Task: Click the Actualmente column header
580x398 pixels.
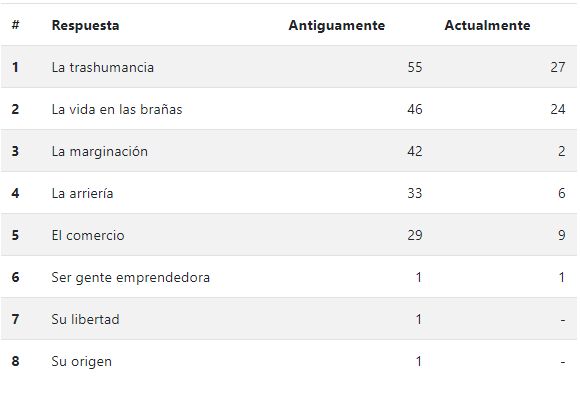Action: click(487, 25)
